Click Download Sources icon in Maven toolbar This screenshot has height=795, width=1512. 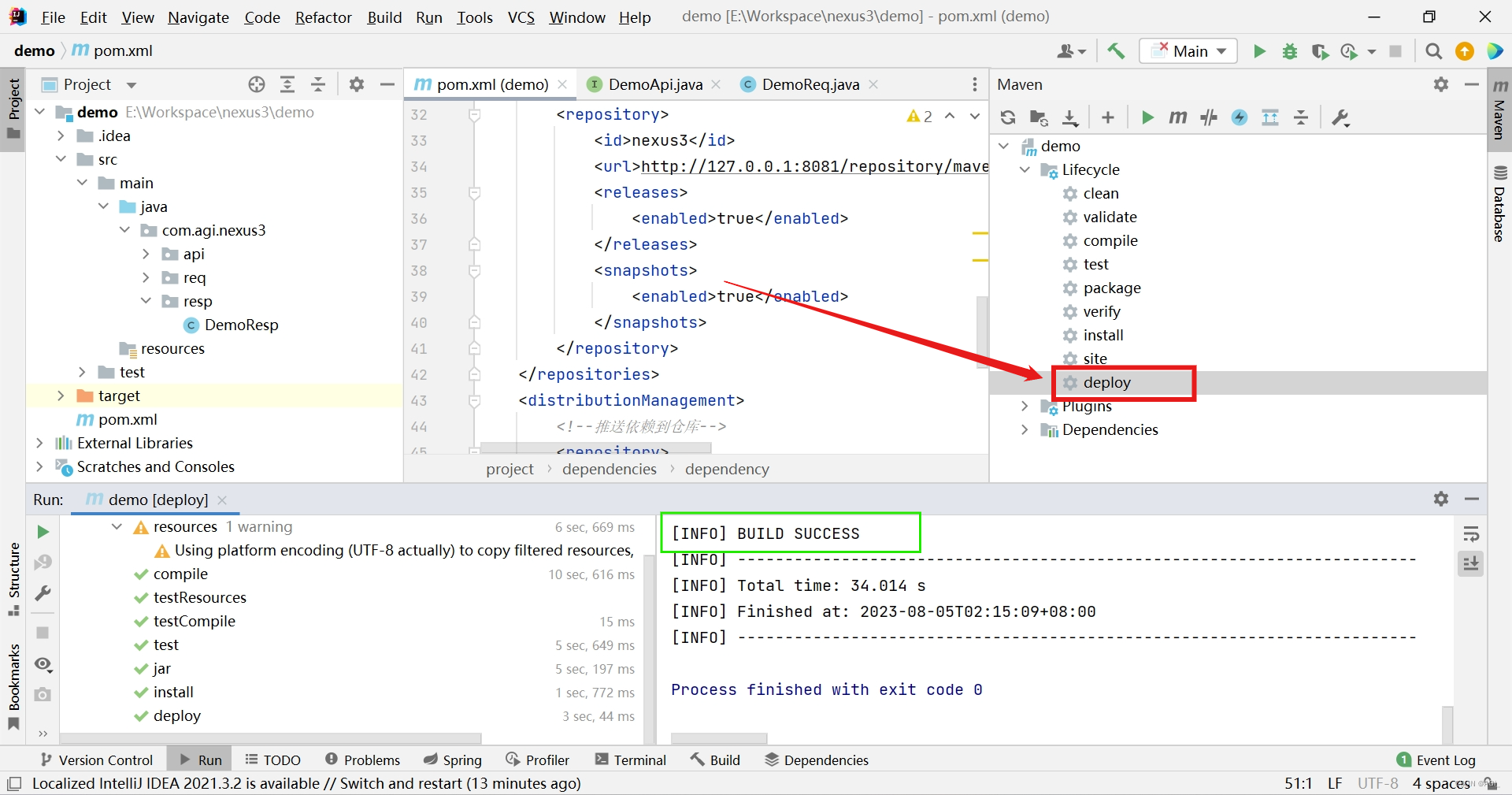coord(1070,117)
